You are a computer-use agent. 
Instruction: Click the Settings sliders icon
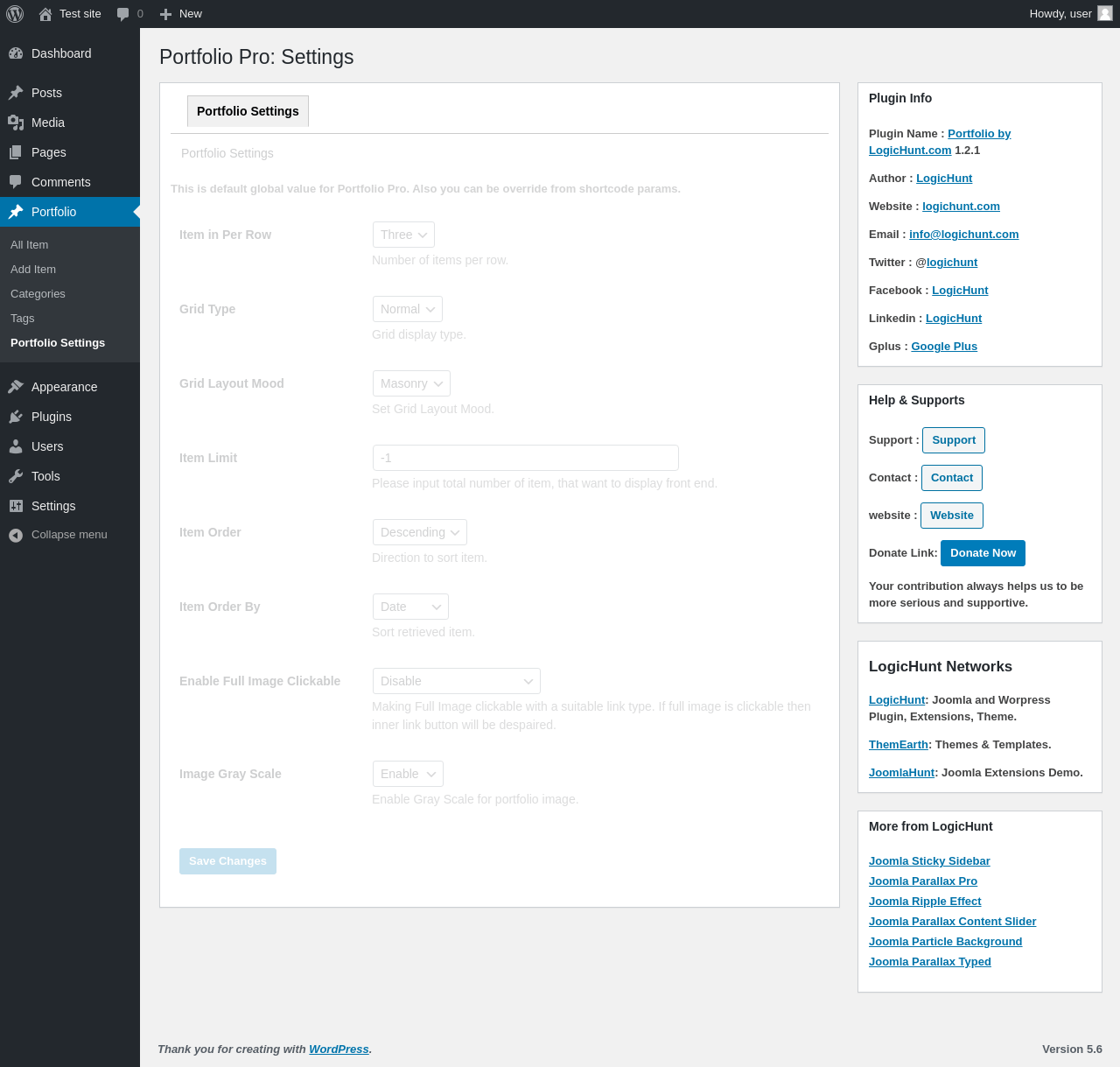pyautogui.click(x=16, y=506)
